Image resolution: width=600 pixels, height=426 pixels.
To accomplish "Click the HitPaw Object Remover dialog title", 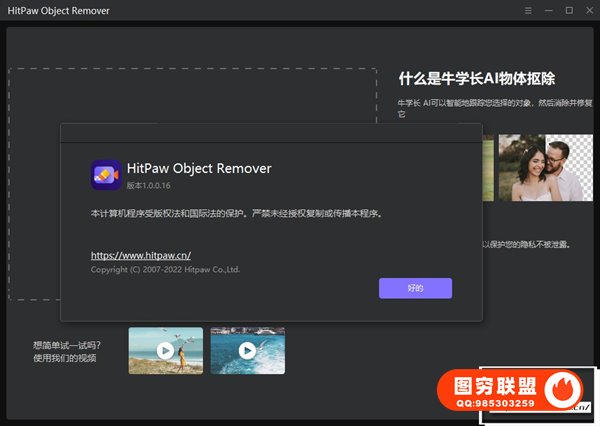I will tap(199, 168).
